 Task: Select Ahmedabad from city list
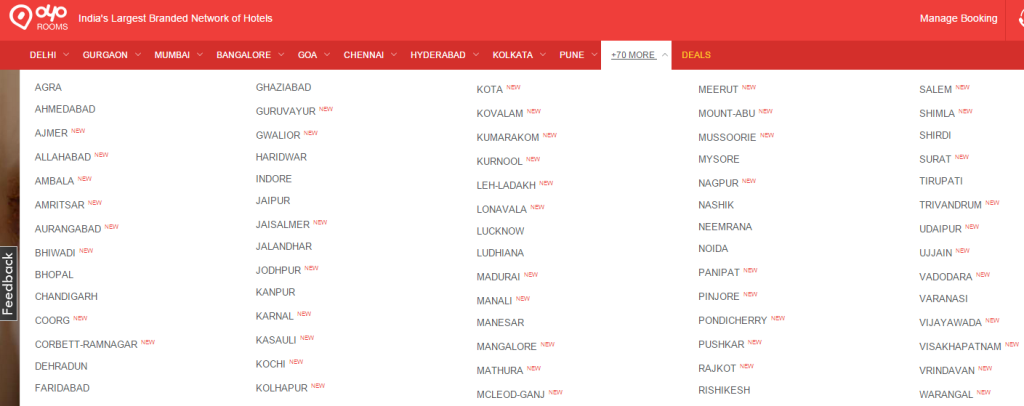point(65,109)
